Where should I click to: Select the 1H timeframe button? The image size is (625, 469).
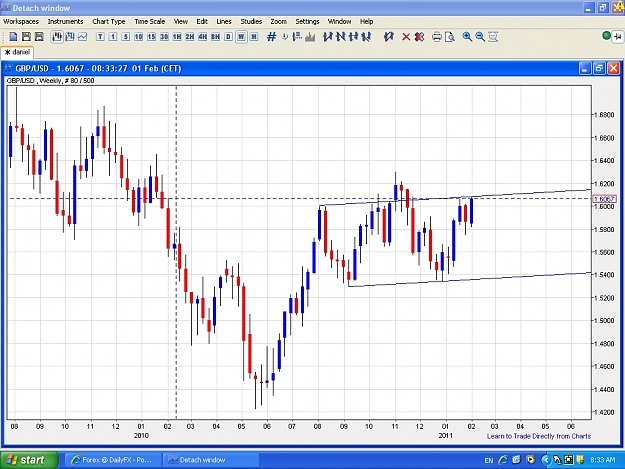click(x=177, y=37)
